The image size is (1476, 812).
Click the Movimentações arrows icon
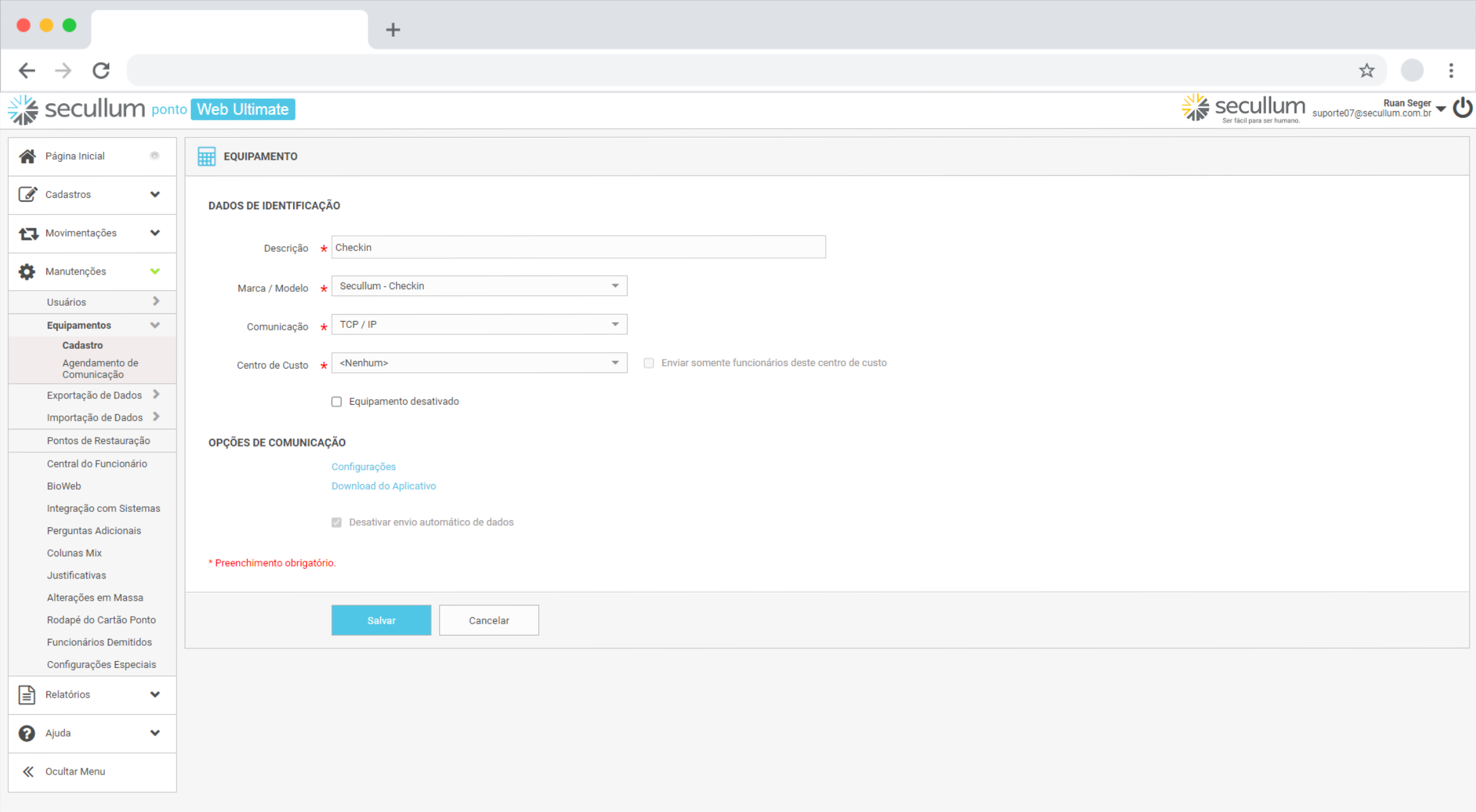[x=27, y=233]
